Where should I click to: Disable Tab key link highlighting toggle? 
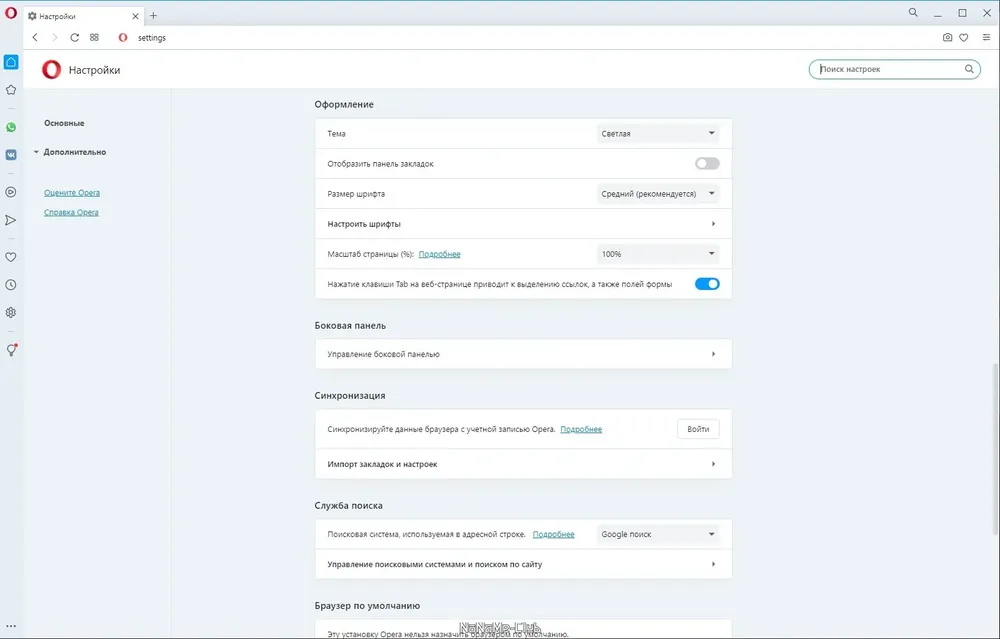[707, 284]
